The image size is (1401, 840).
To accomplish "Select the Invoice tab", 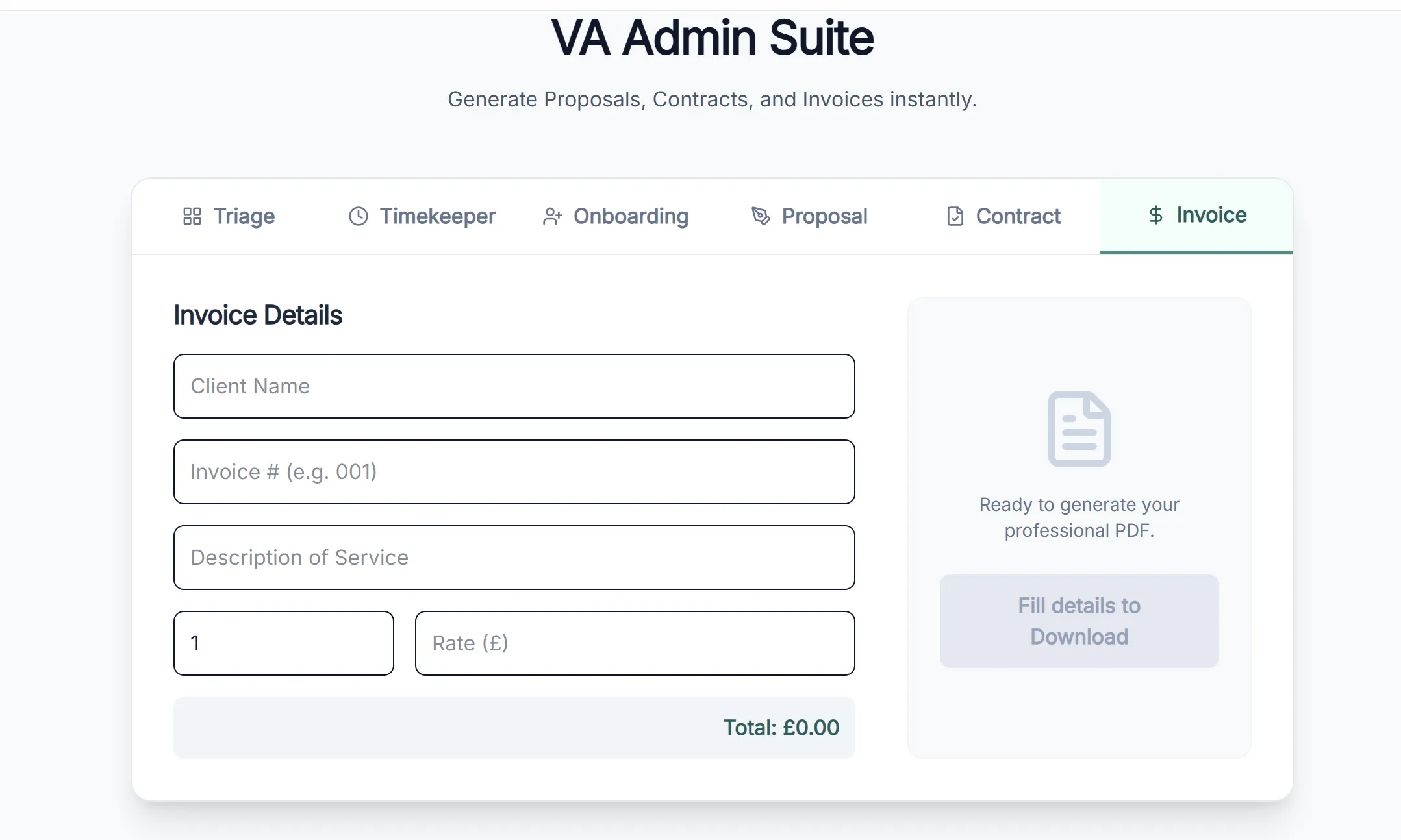I will point(1196,216).
